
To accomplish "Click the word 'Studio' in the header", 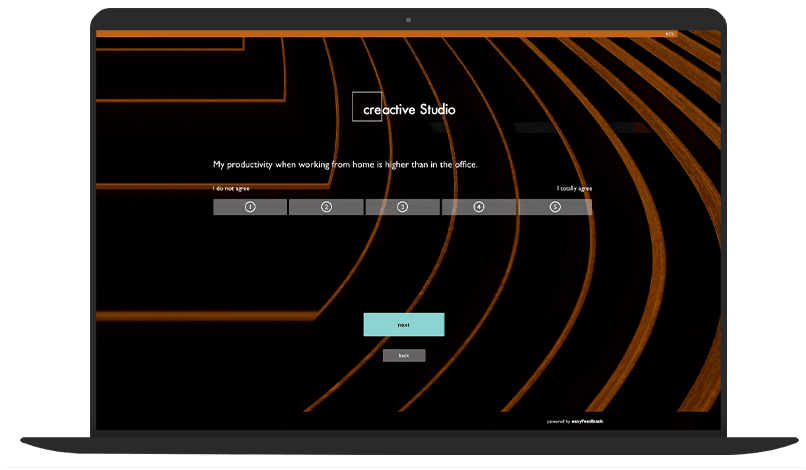I will (x=436, y=109).
